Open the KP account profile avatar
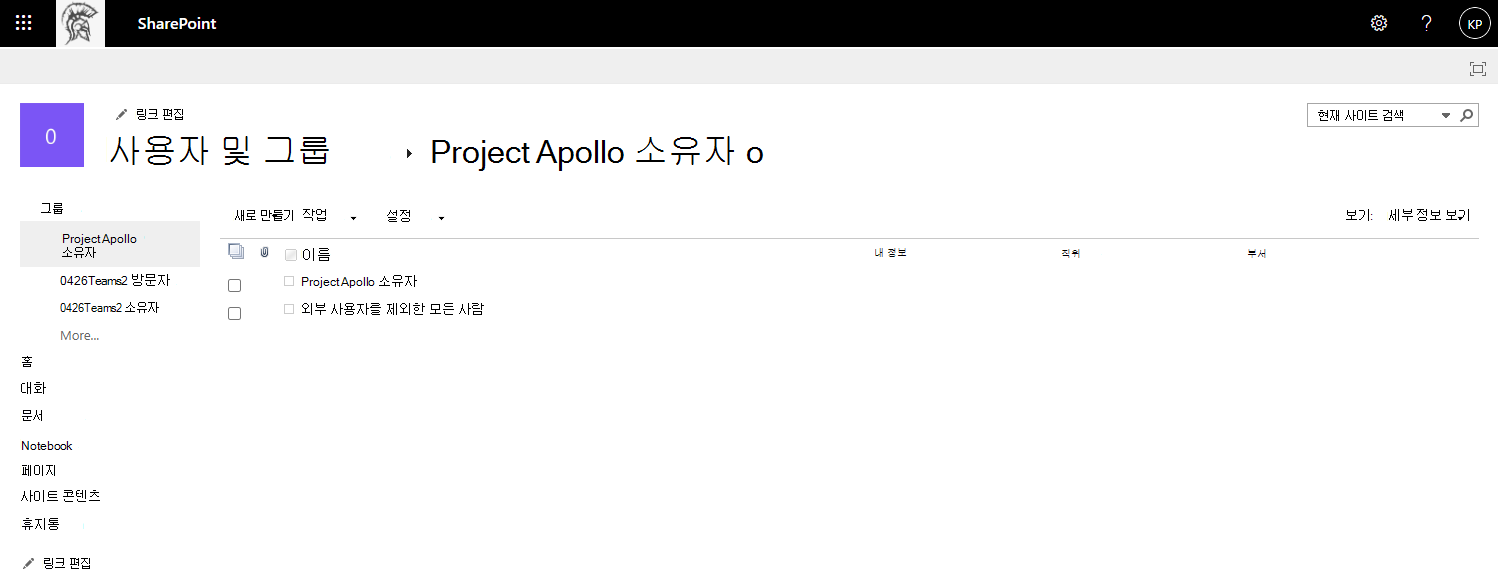Image resolution: width=1498 pixels, height=588 pixels. (1475, 23)
